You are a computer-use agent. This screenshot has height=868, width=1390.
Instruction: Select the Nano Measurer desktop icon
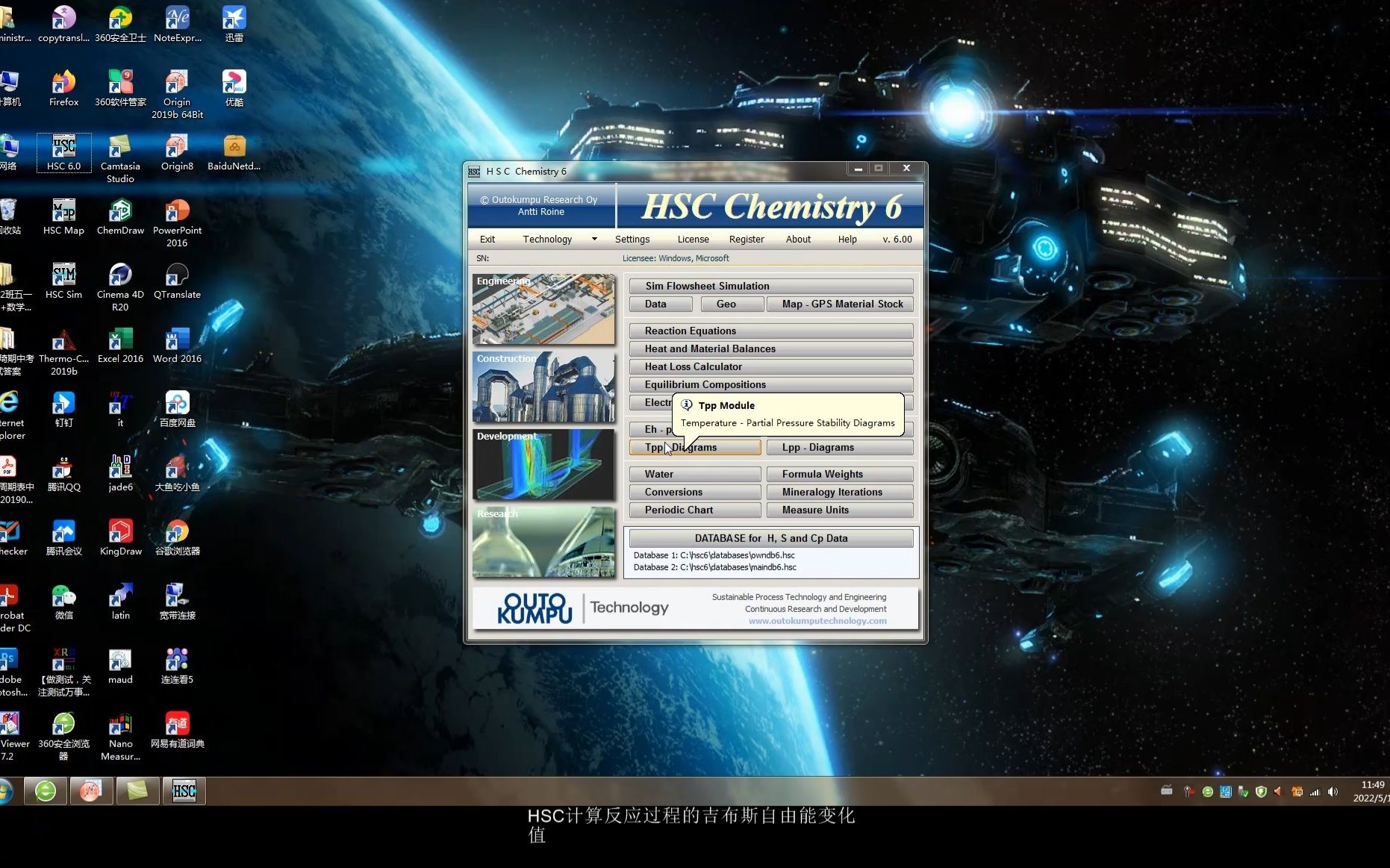tap(120, 737)
